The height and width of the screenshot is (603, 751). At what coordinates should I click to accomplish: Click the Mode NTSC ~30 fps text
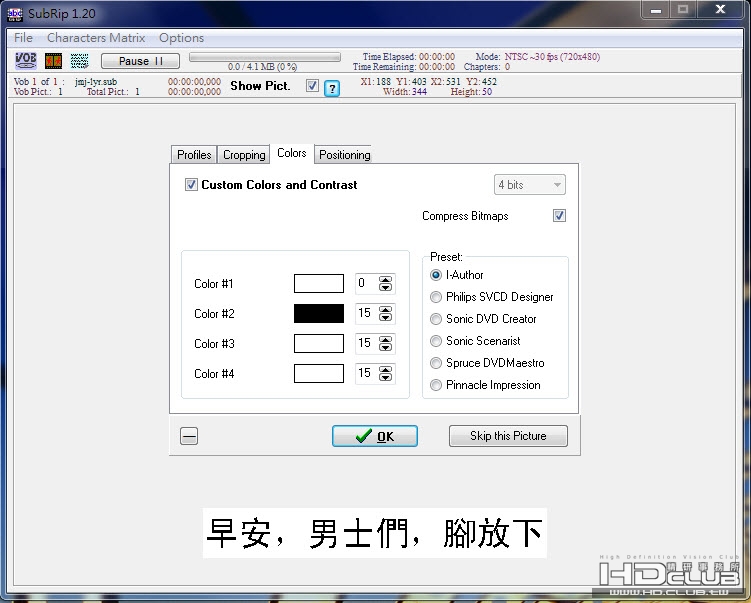537,57
